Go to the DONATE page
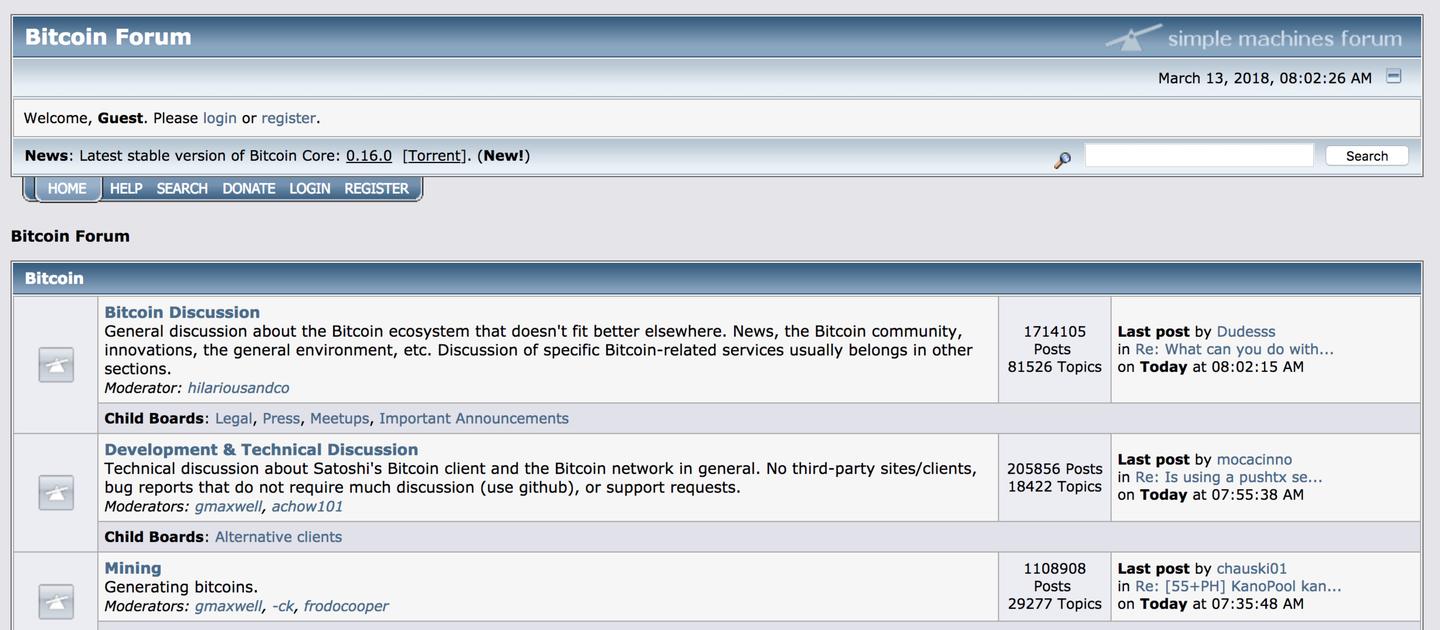The image size is (1440, 630). click(x=248, y=188)
